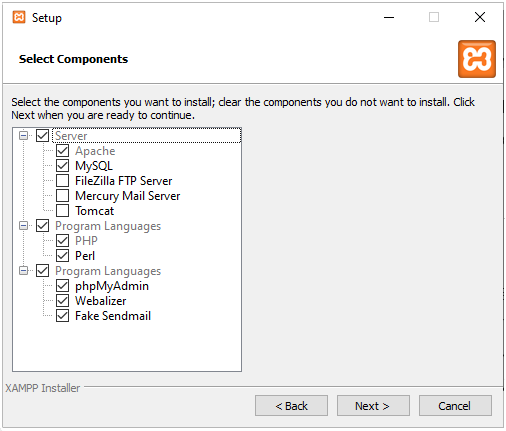Click the Next button to continue
The height and width of the screenshot is (431, 506).
(x=373, y=406)
